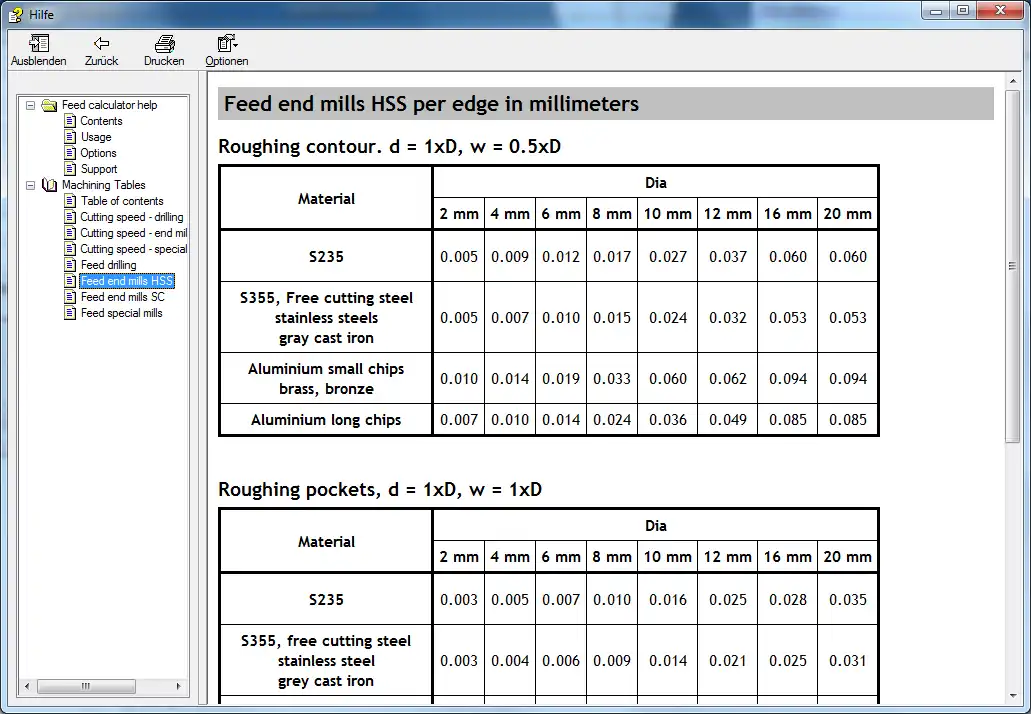The width and height of the screenshot is (1031, 714).
Task: Click the Roughing contour heading
Action: click(389, 146)
